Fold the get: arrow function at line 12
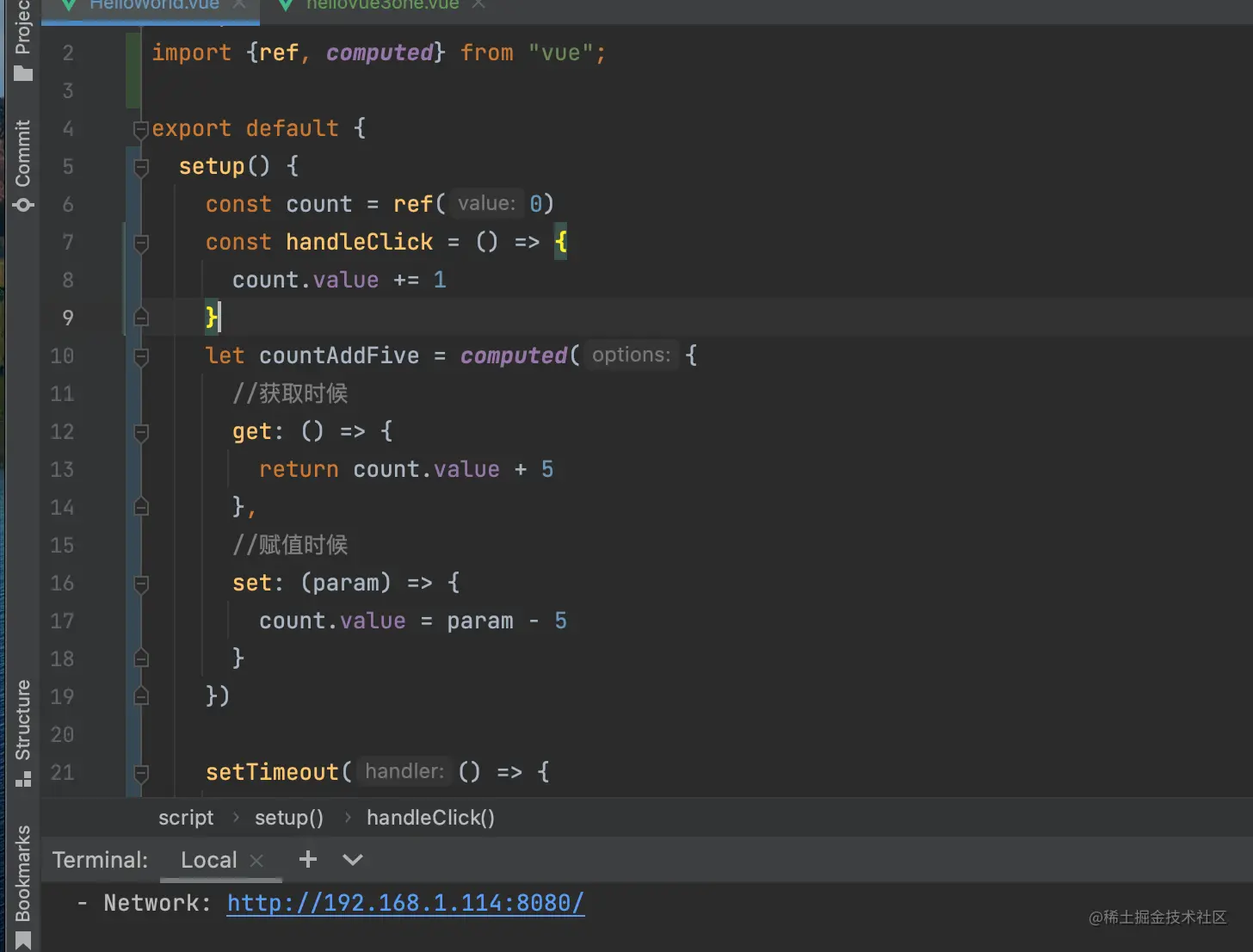The width and height of the screenshot is (1253, 952). click(141, 432)
